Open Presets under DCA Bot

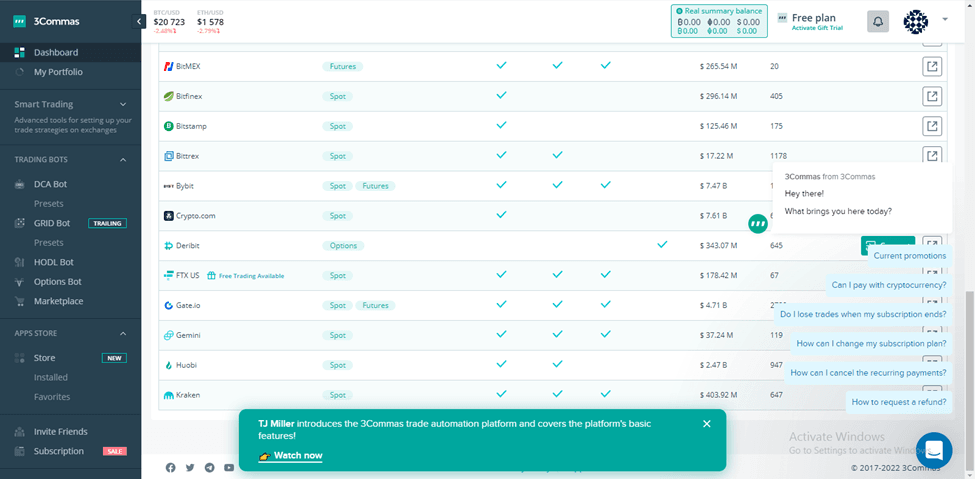[x=49, y=203]
